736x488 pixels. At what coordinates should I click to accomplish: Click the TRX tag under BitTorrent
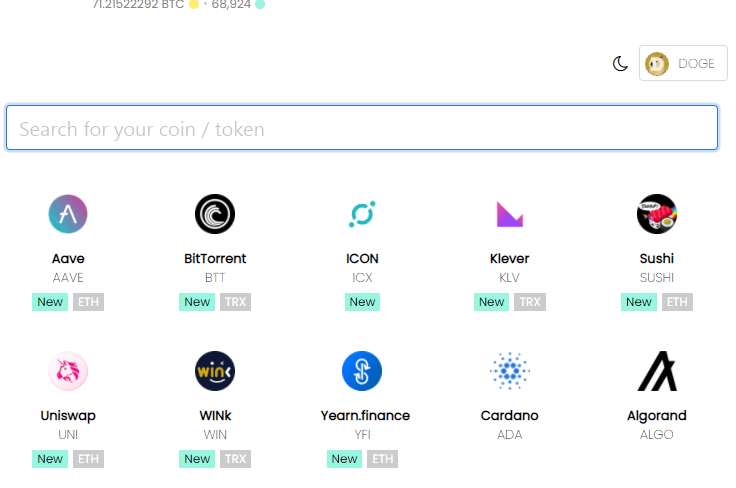coord(236,302)
